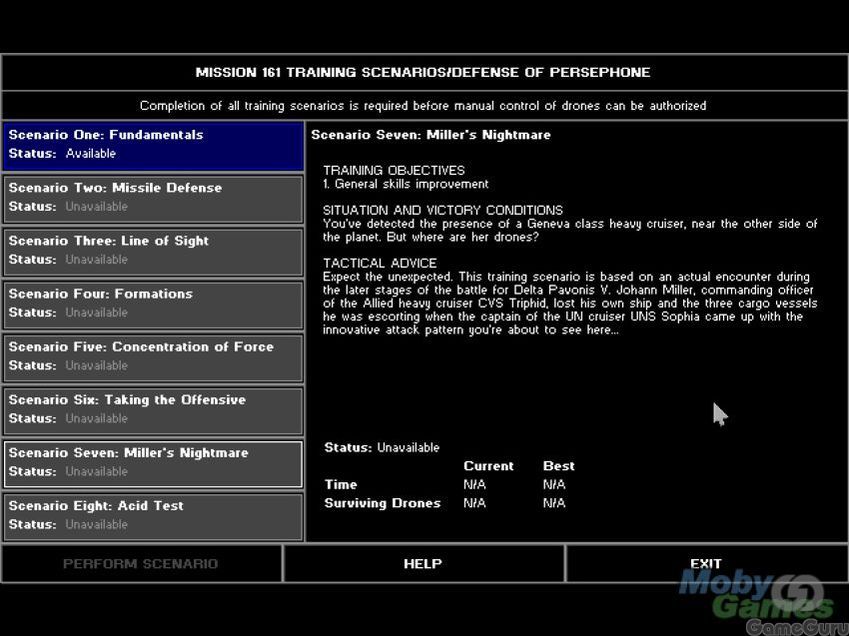The width and height of the screenshot is (849, 636).
Task: Click the Exit button
Action: [x=706, y=563]
